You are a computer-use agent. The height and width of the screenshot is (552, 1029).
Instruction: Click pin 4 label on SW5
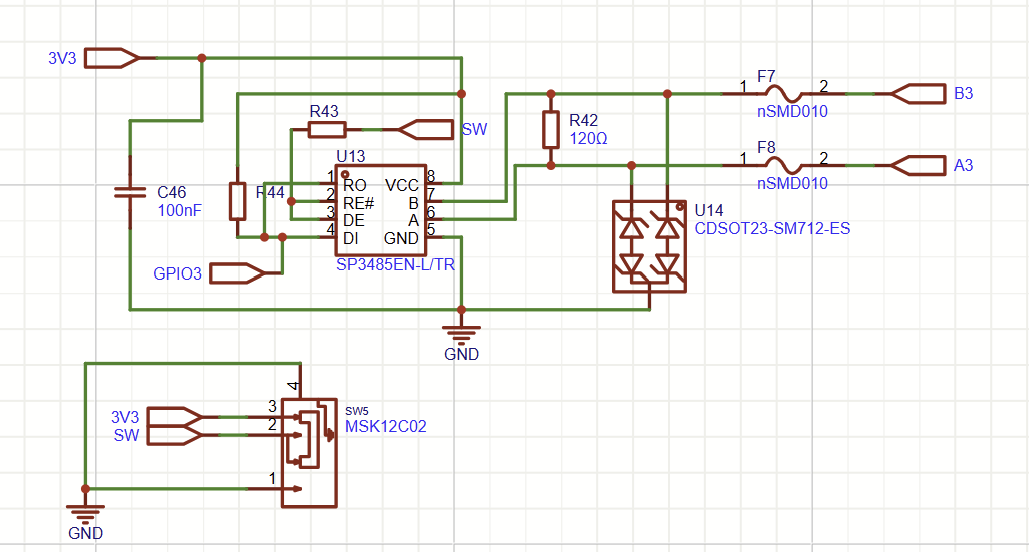click(x=293, y=386)
